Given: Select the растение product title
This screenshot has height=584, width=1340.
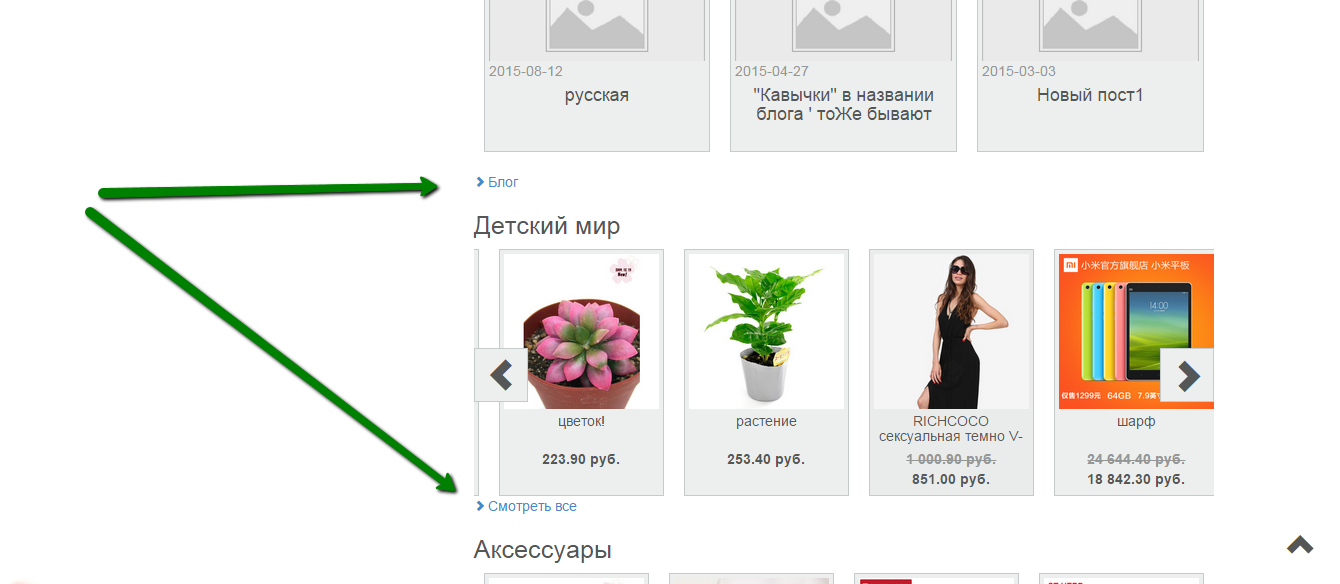Looking at the screenshot, I should click(766, 421).
